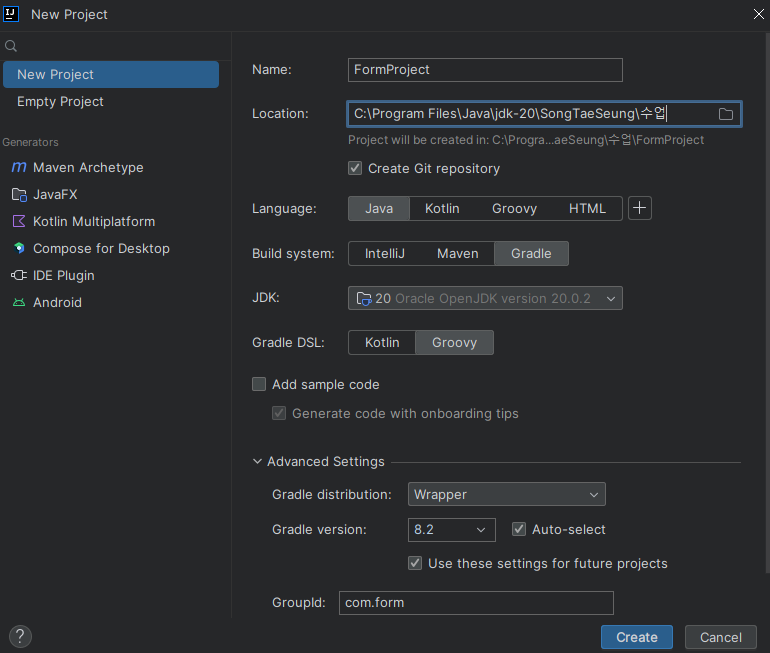Click the Maven Archetype generator icon

tap(19, 167)
